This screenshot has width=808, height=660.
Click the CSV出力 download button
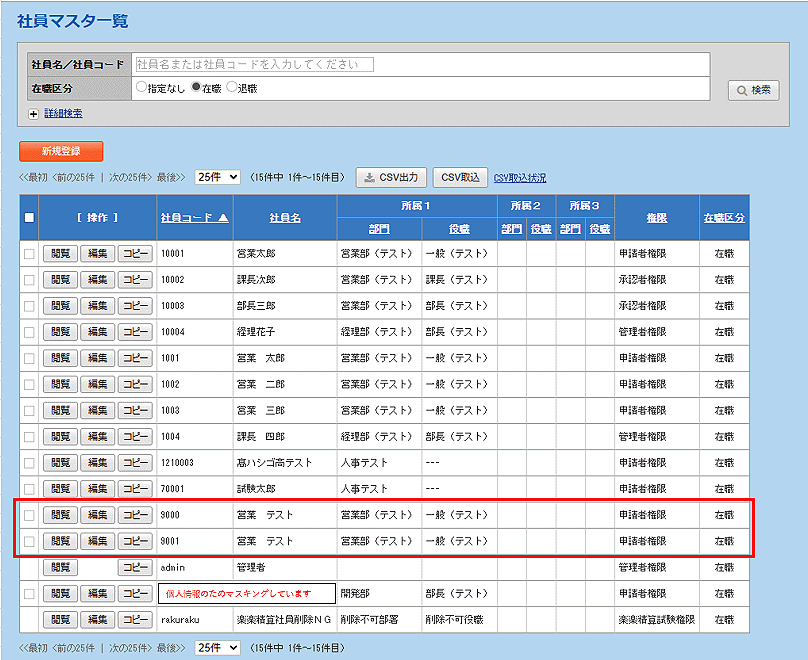(391, 178)
